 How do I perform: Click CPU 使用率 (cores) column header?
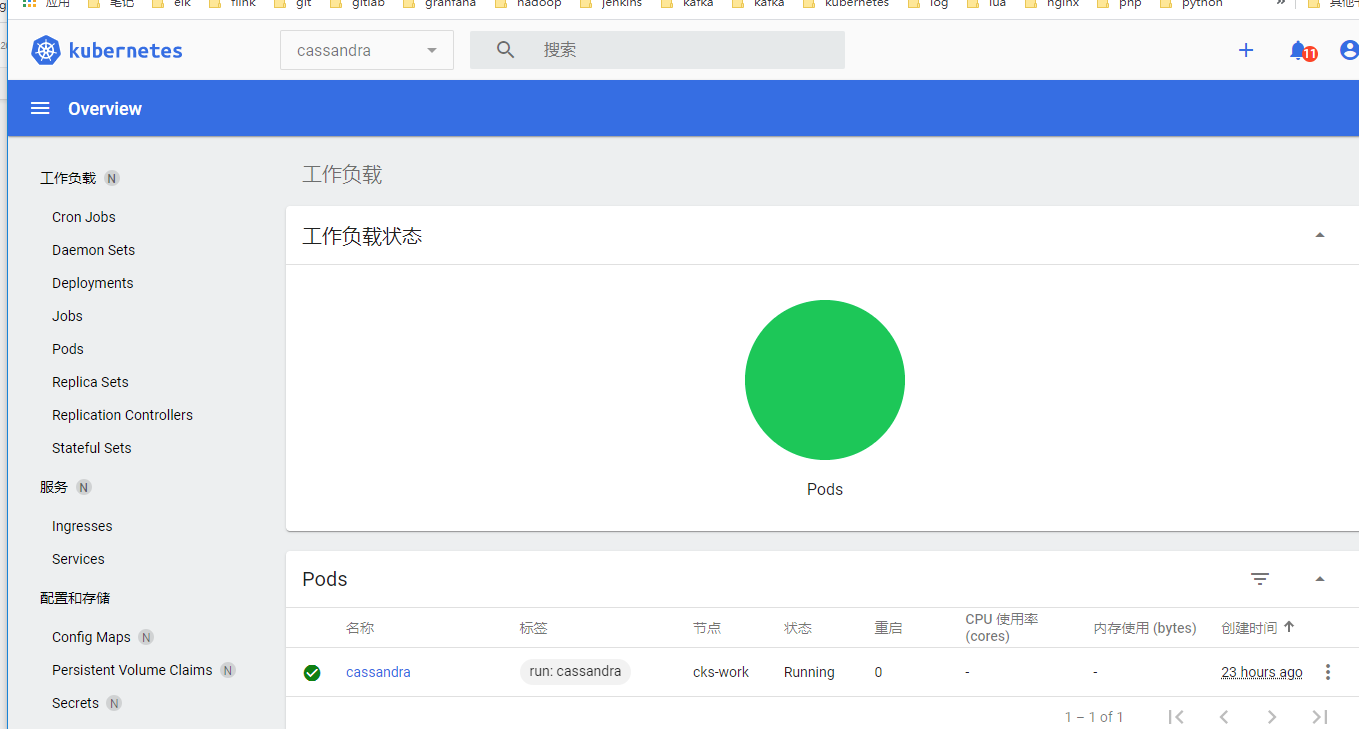[x=1002, y=628]
